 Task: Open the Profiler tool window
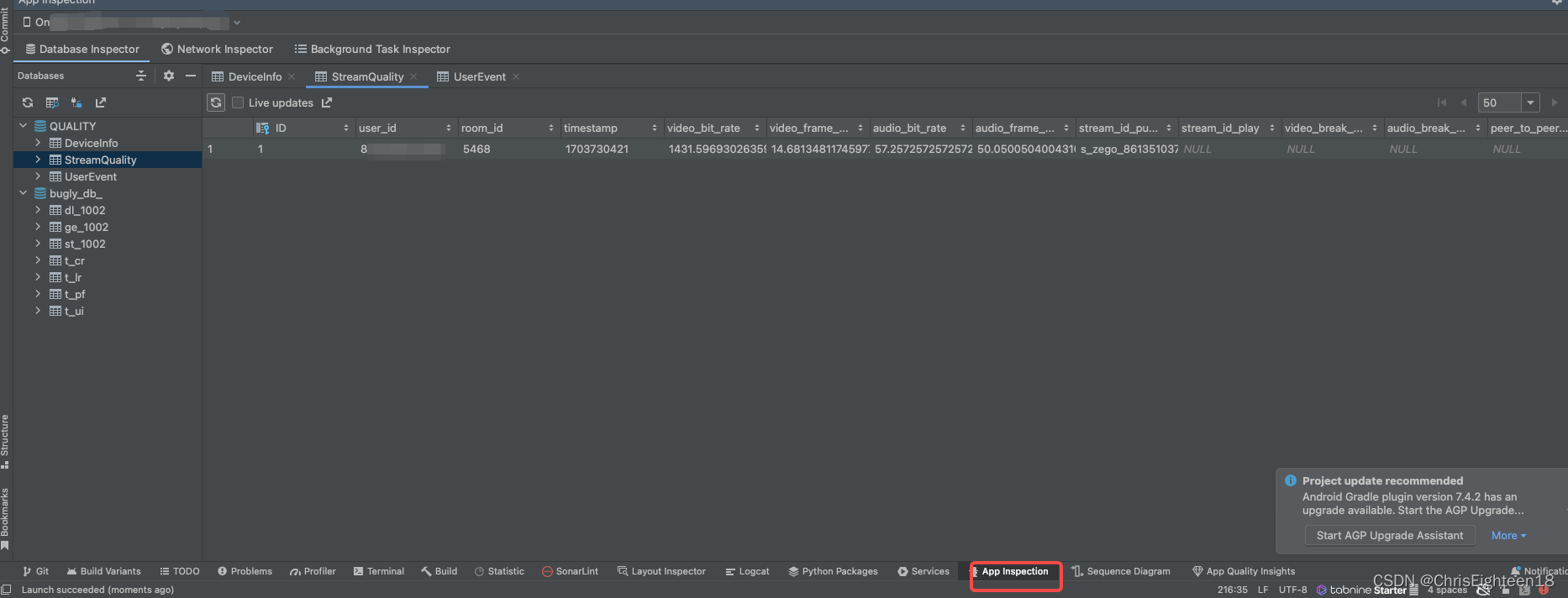pyautogui.click(x=313, y=571)
